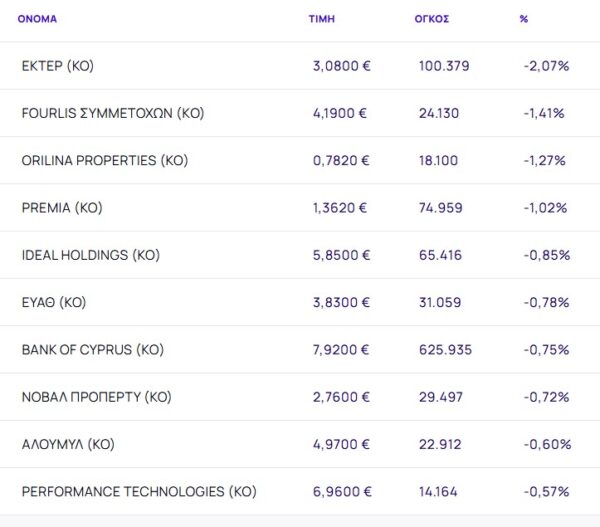This screenshot has height=527, width=600.
Task: Open the ΑΛΟΥΜΥΛ (ΚΟ) stock
Action: [68, 444]
